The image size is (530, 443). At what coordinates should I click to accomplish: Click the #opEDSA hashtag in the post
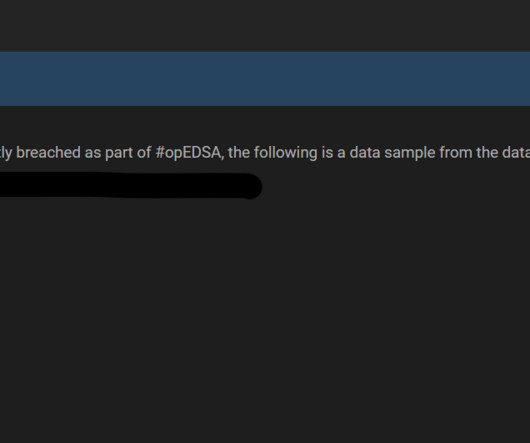tap(189, 153)
